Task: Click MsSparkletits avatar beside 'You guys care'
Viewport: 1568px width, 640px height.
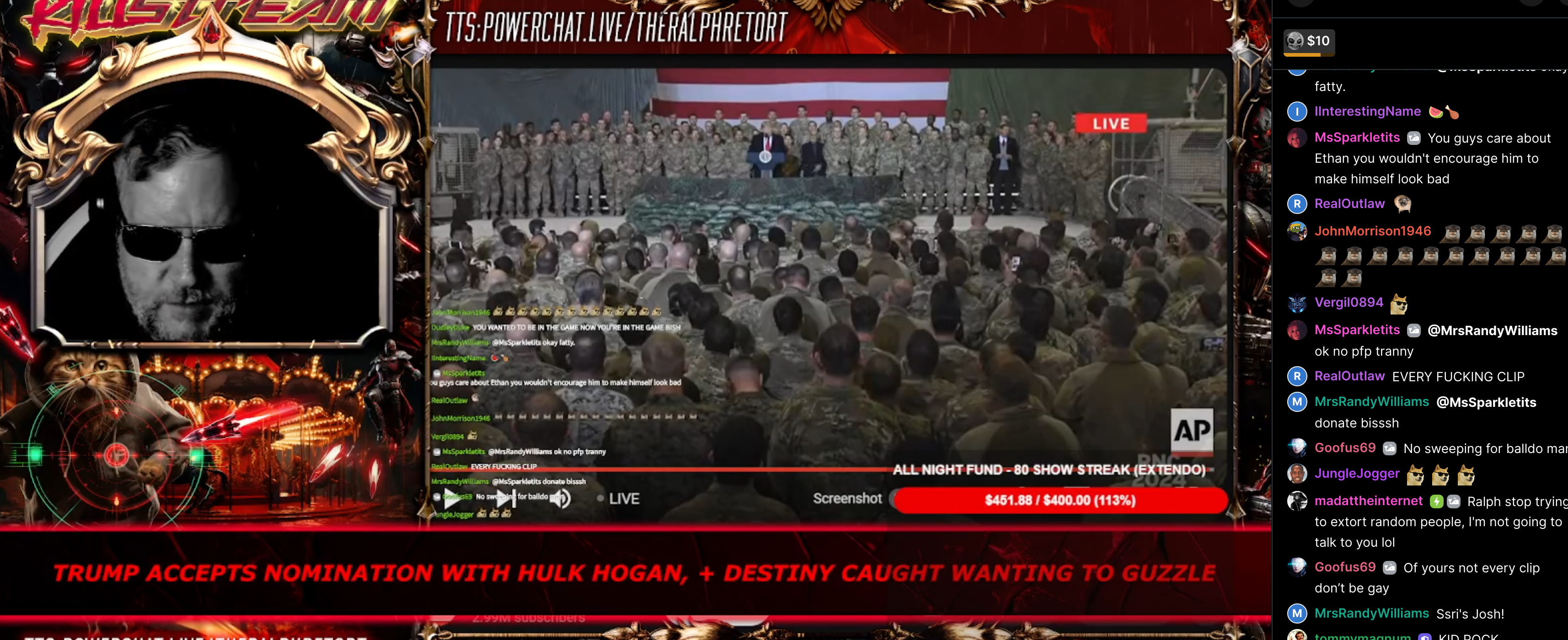Action: click(x=1297, y=138)
